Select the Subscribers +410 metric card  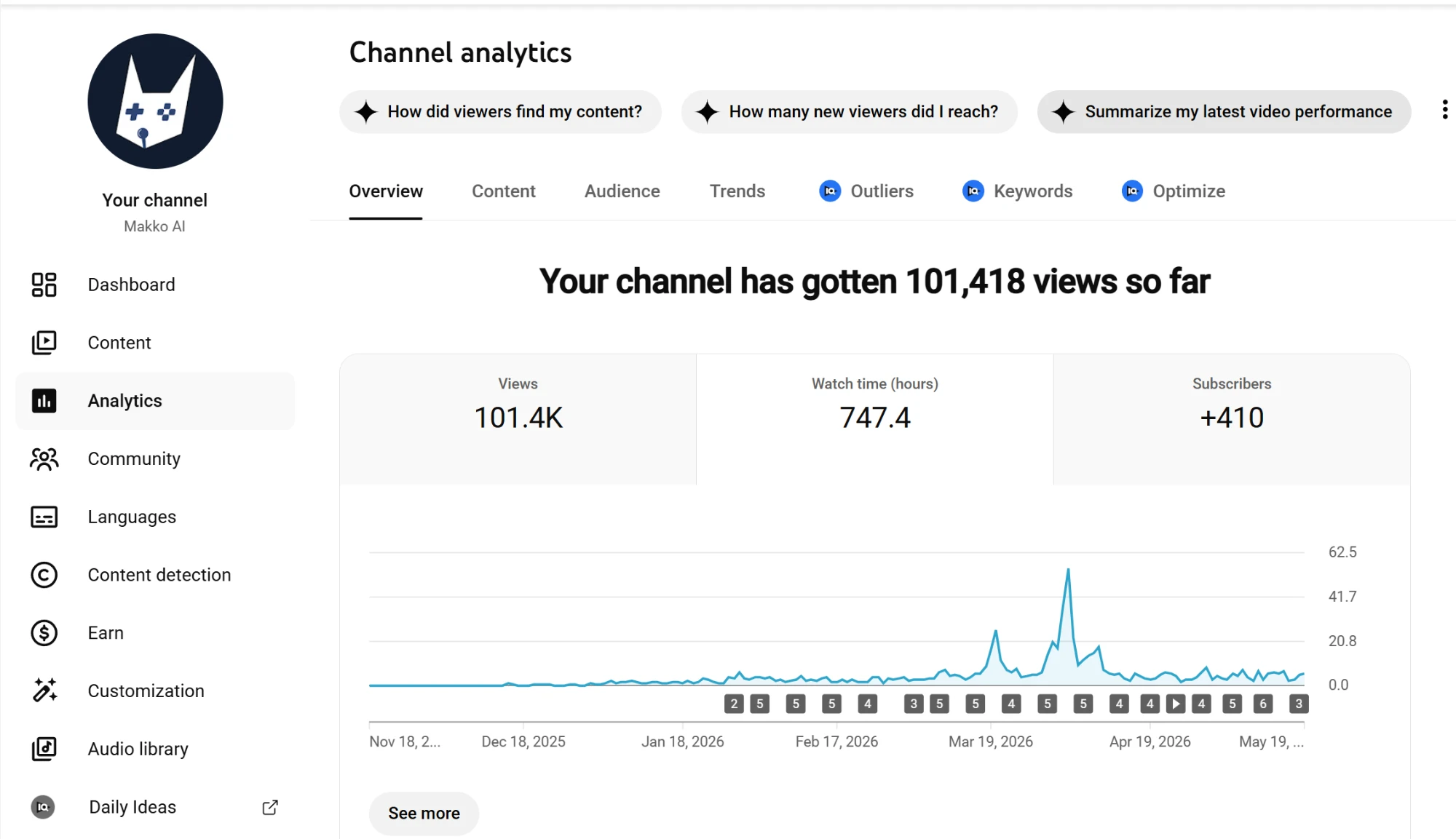pyautogui.click(x=1232, y=419)
